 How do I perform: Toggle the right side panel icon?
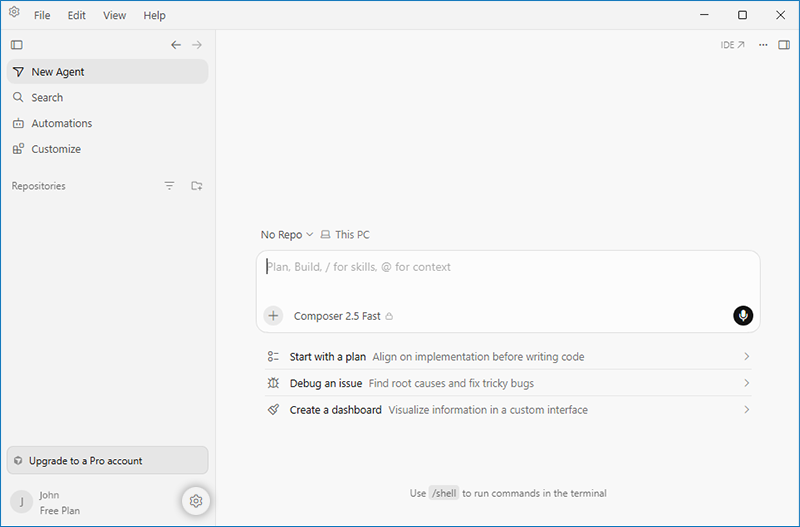coord(784,45)
